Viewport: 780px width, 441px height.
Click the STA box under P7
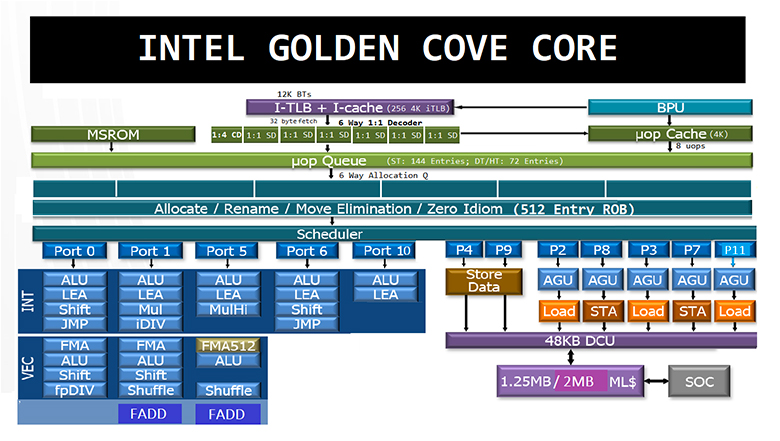692,311
